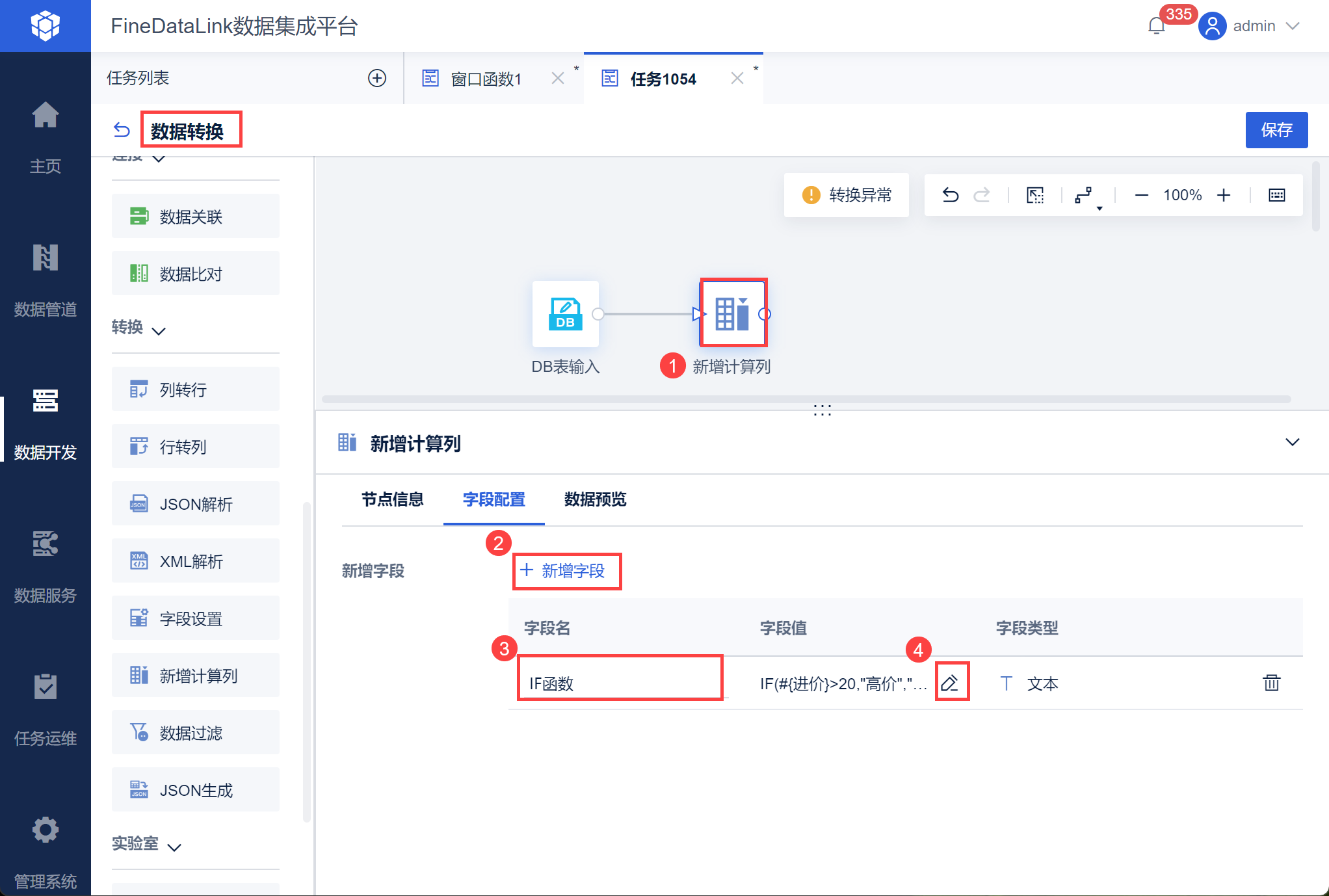Click the 保存 button
The image size is (1329, 896).
tap(1276, 130)
